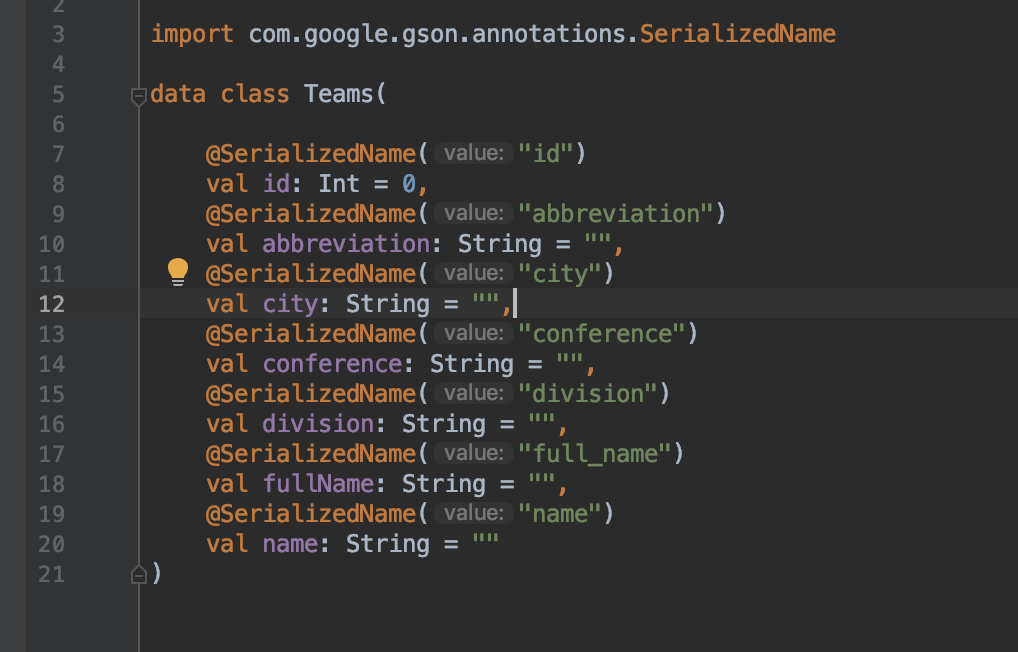
Task: Click the value: hint before "name"
Action: point(474,513)
